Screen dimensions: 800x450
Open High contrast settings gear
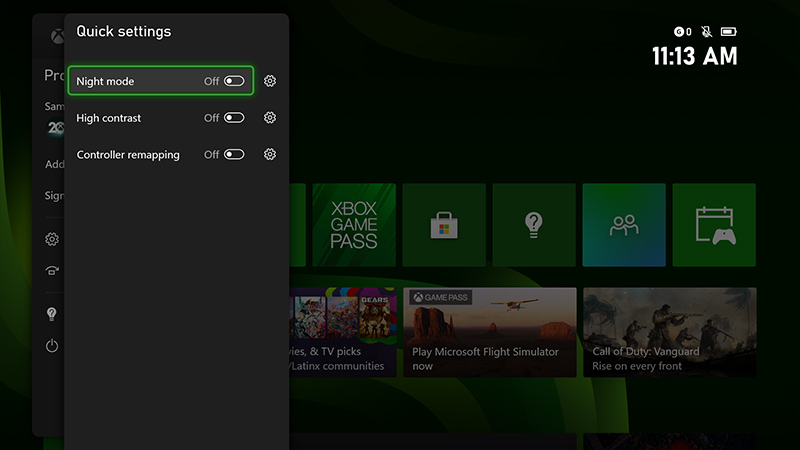pyautogui.click(x=270, y=118)
